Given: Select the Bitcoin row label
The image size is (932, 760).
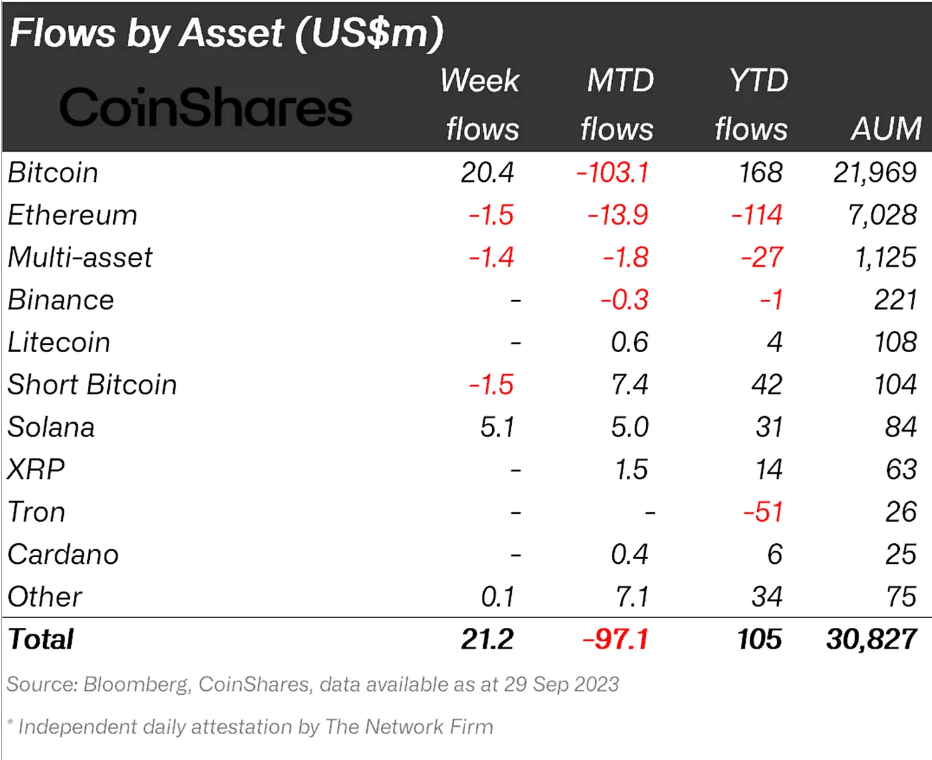Looking at the screenshot, I should tap(53, 173).
